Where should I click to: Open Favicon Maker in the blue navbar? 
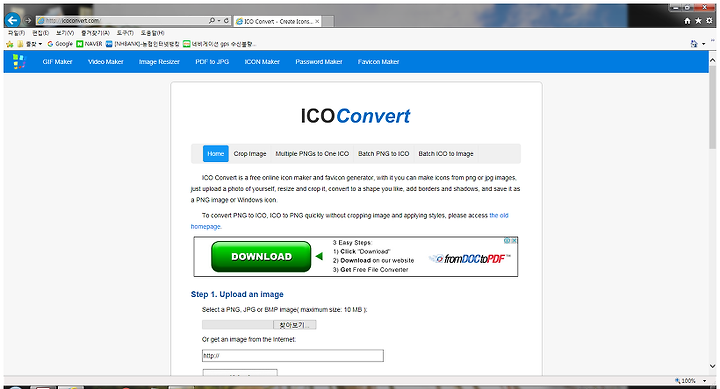[378, 62]
